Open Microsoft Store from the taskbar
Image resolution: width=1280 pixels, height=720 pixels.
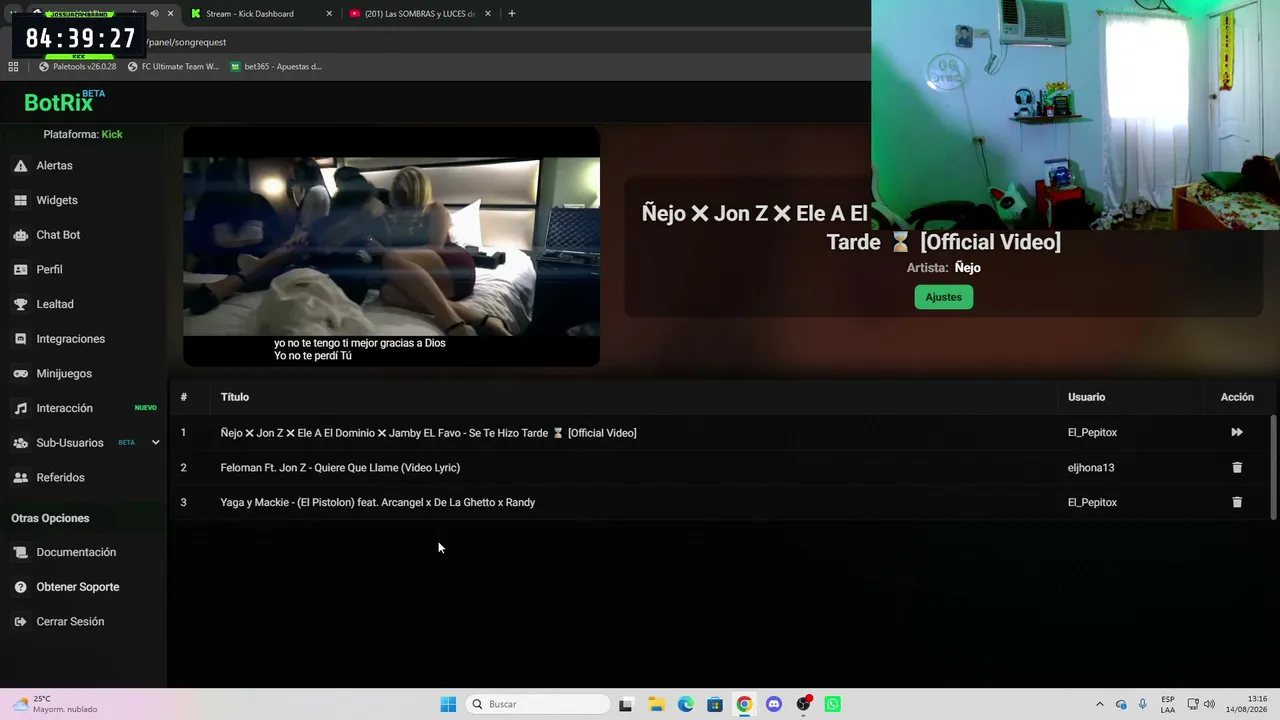(715, 704)
